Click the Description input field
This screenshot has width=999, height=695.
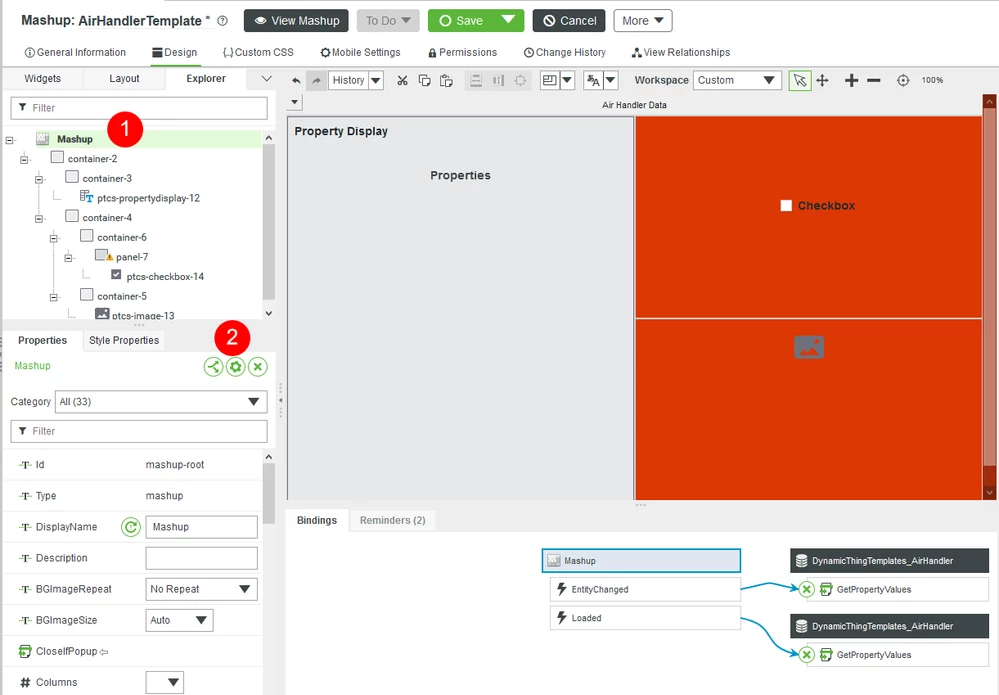pyautogui.click(x=201, y=558)
